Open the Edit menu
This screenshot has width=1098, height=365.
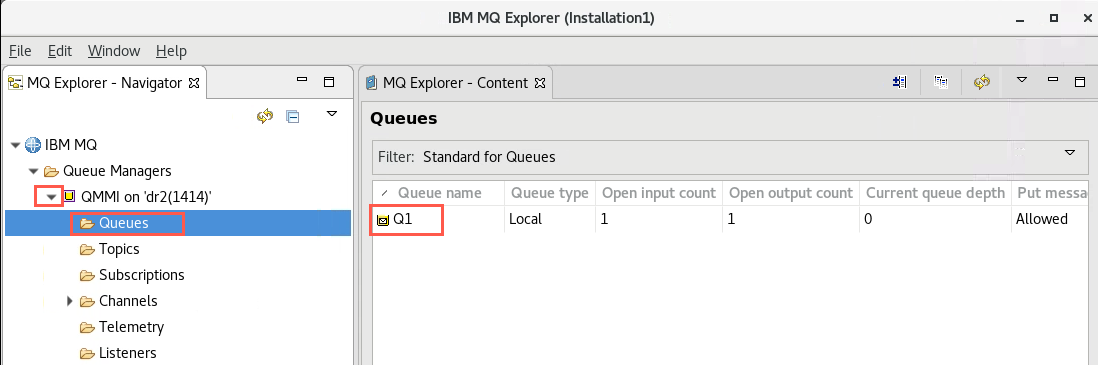[x=60, y=51]
